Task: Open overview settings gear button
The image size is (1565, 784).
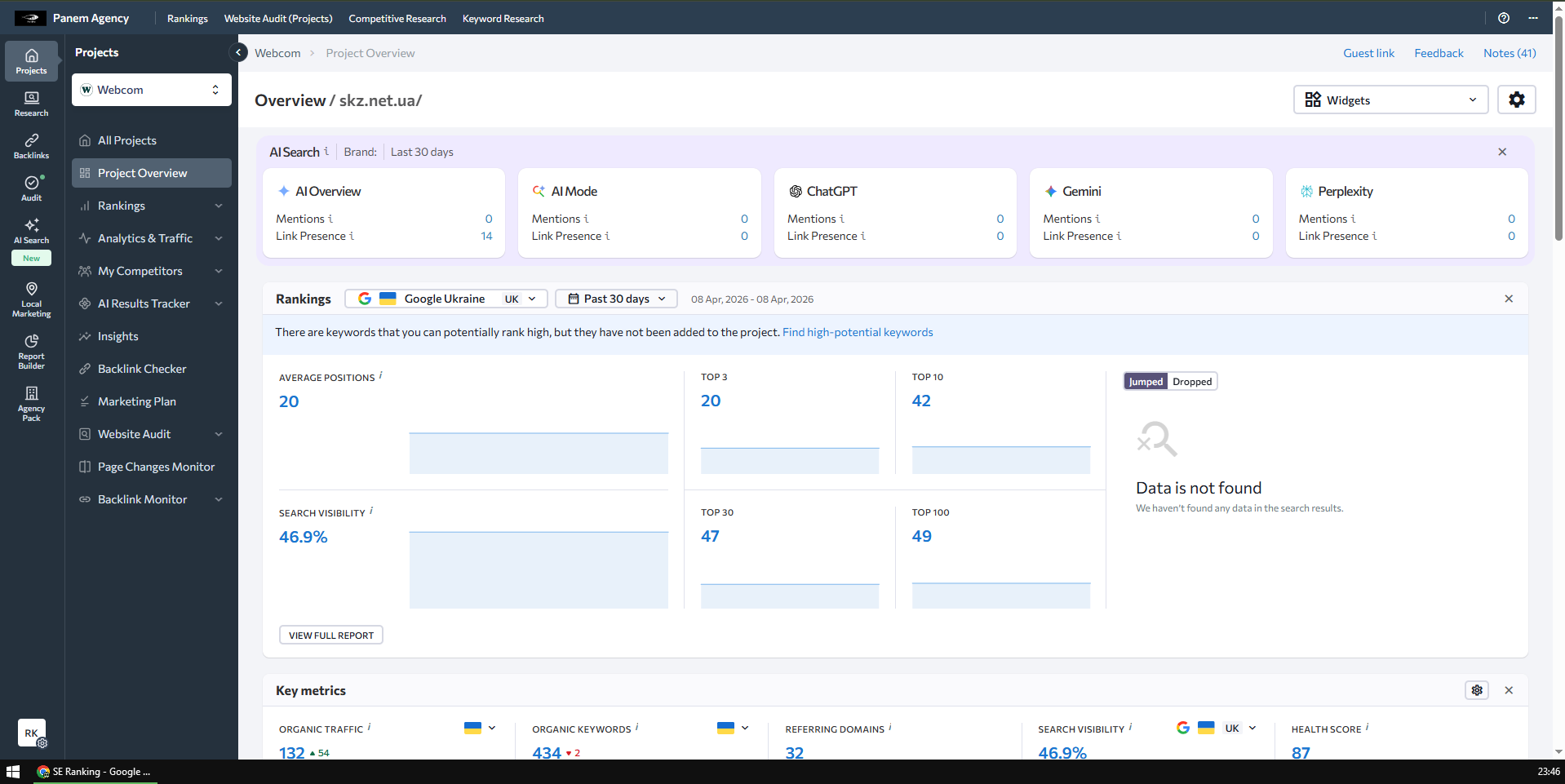Action: 1517,100
